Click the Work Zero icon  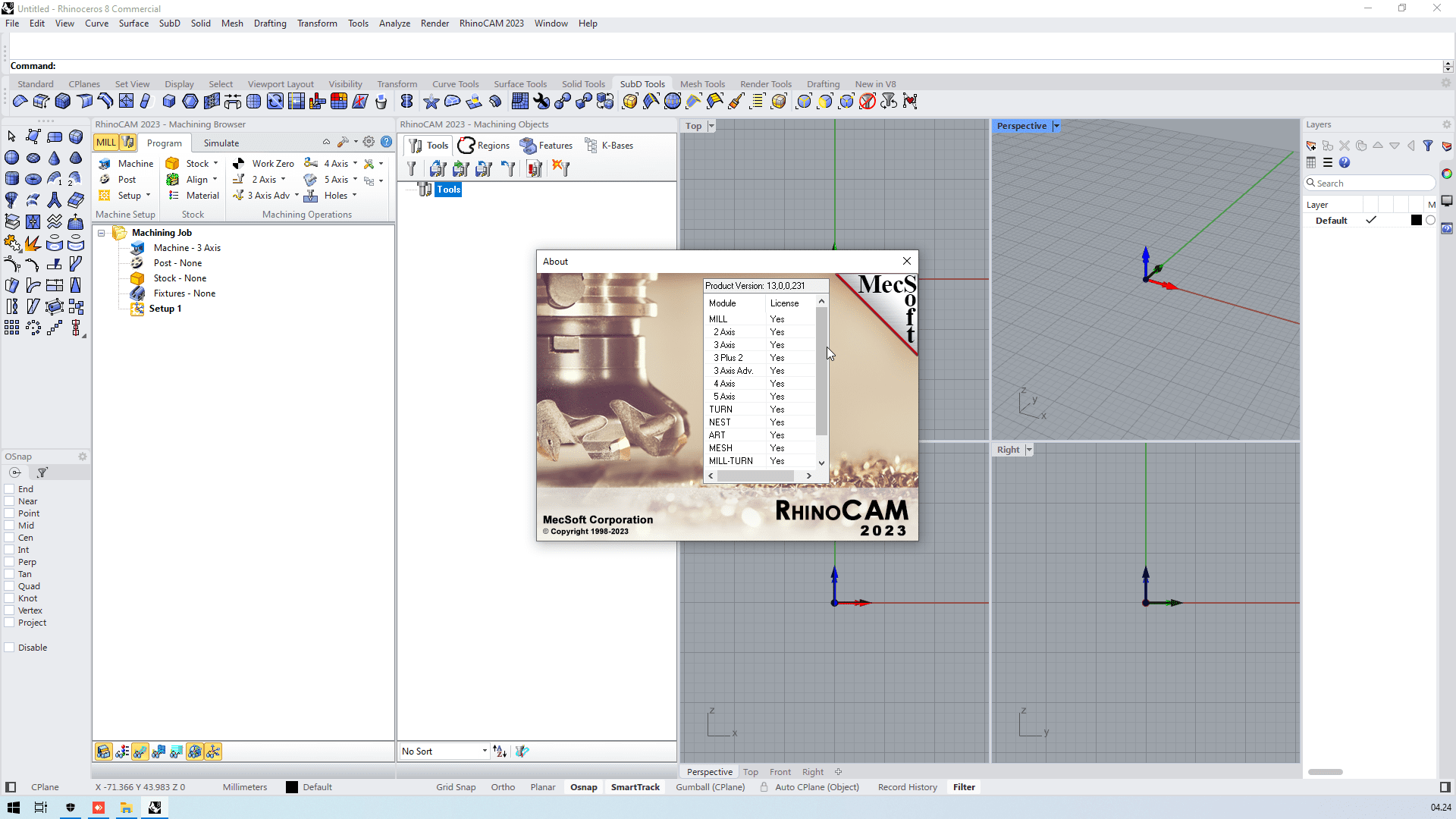(239, 164)
